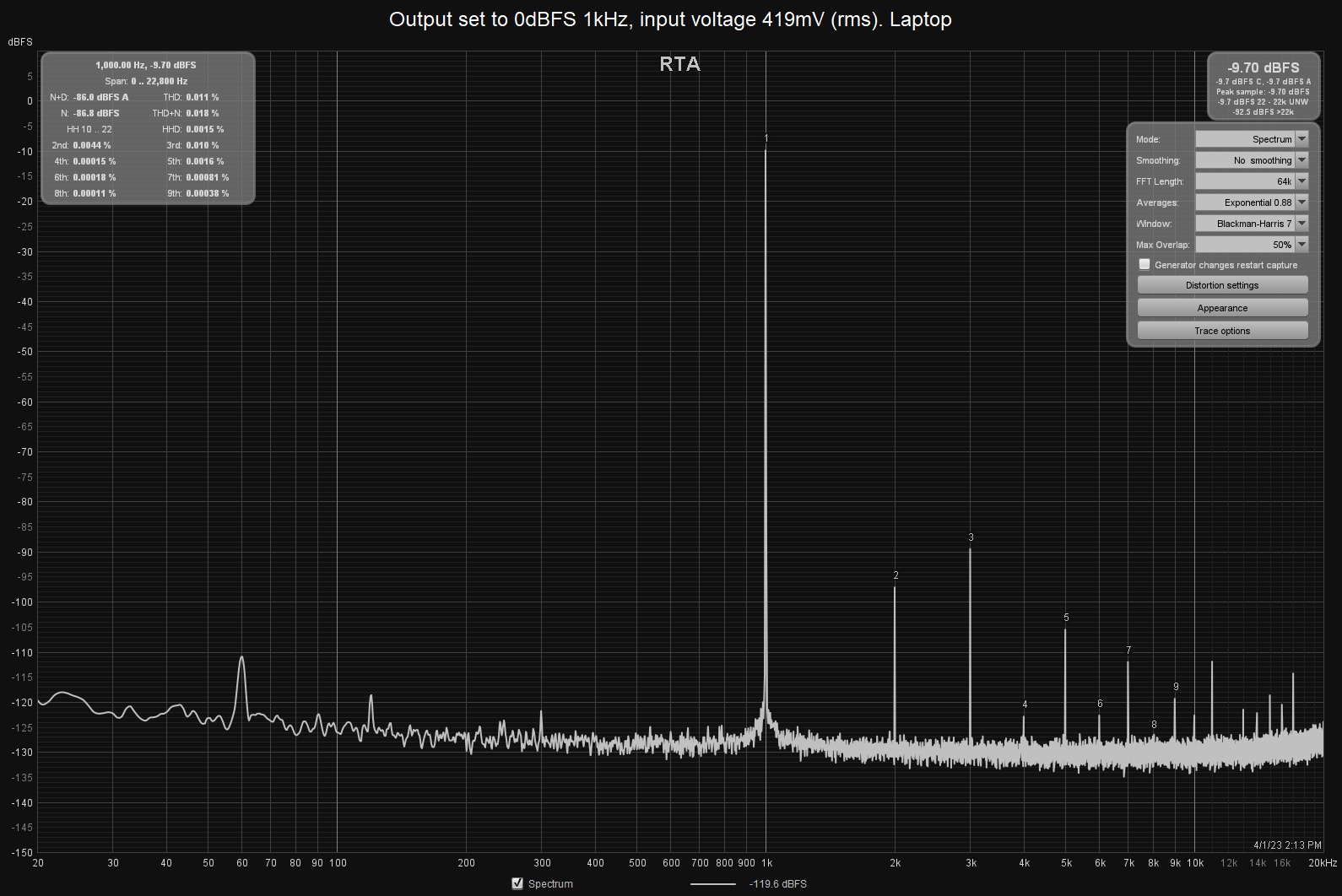Click the HHD 0.0015 % value
Viewport: 1342px width, 896px height.
point(205,129)
